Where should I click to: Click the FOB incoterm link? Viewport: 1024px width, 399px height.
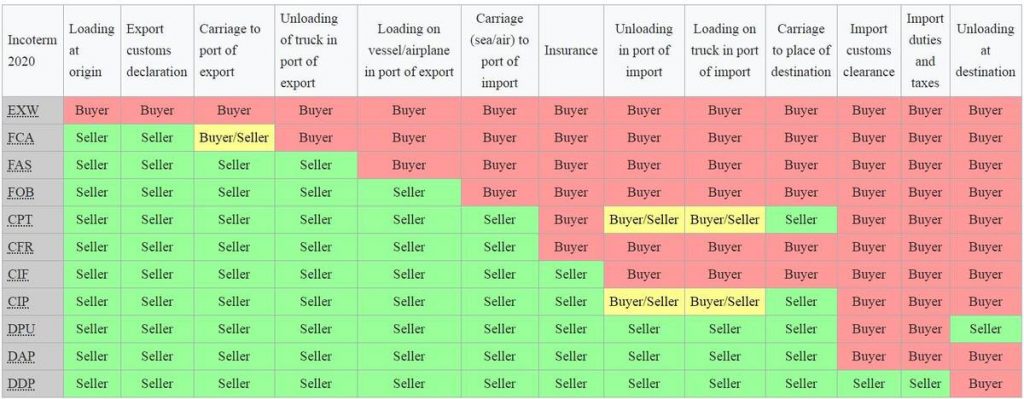[22, 193]
